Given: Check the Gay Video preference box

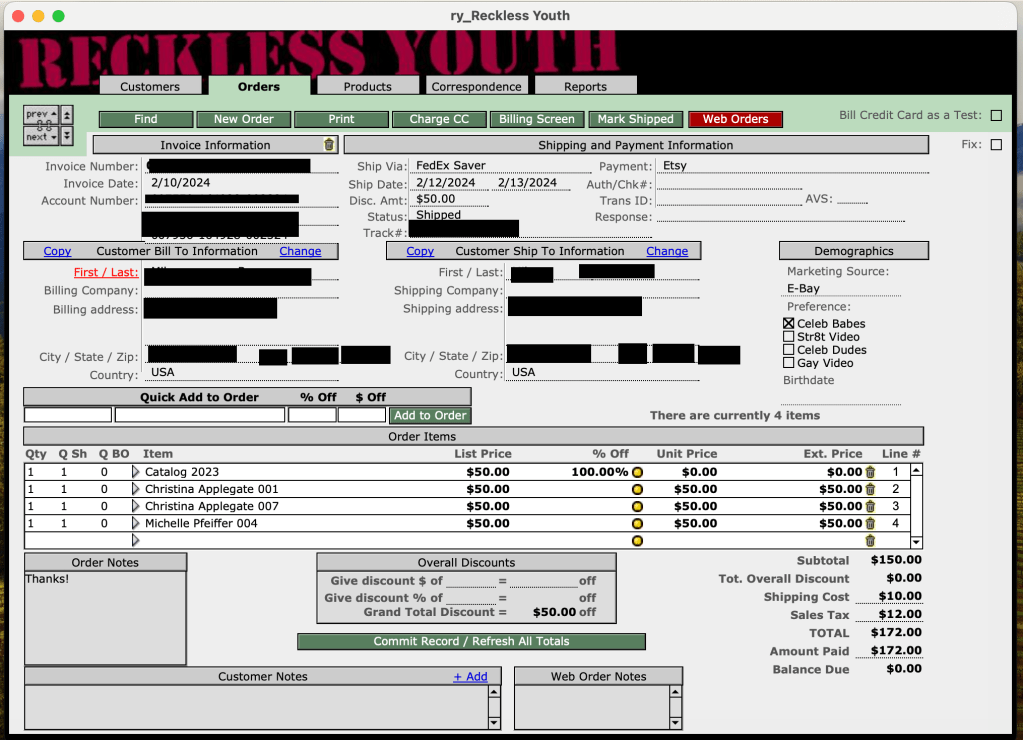Looking at the screenshot, I should (789, 363).
